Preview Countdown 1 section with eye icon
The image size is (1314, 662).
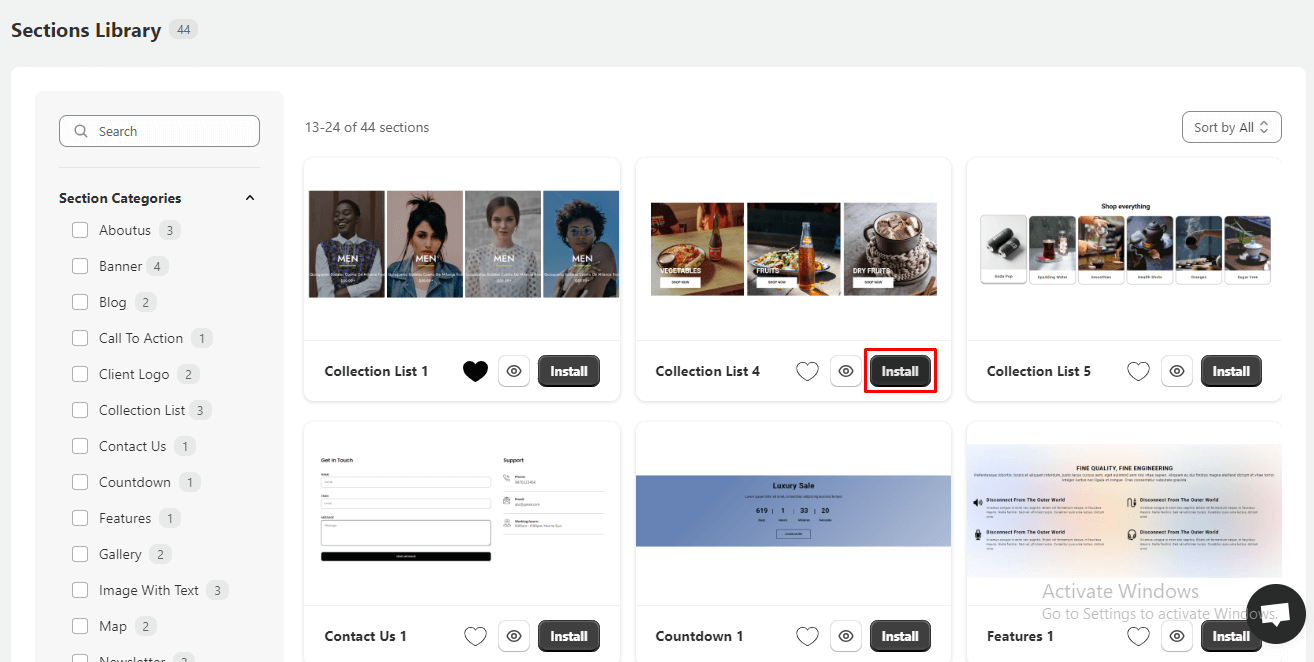point(846,636)
